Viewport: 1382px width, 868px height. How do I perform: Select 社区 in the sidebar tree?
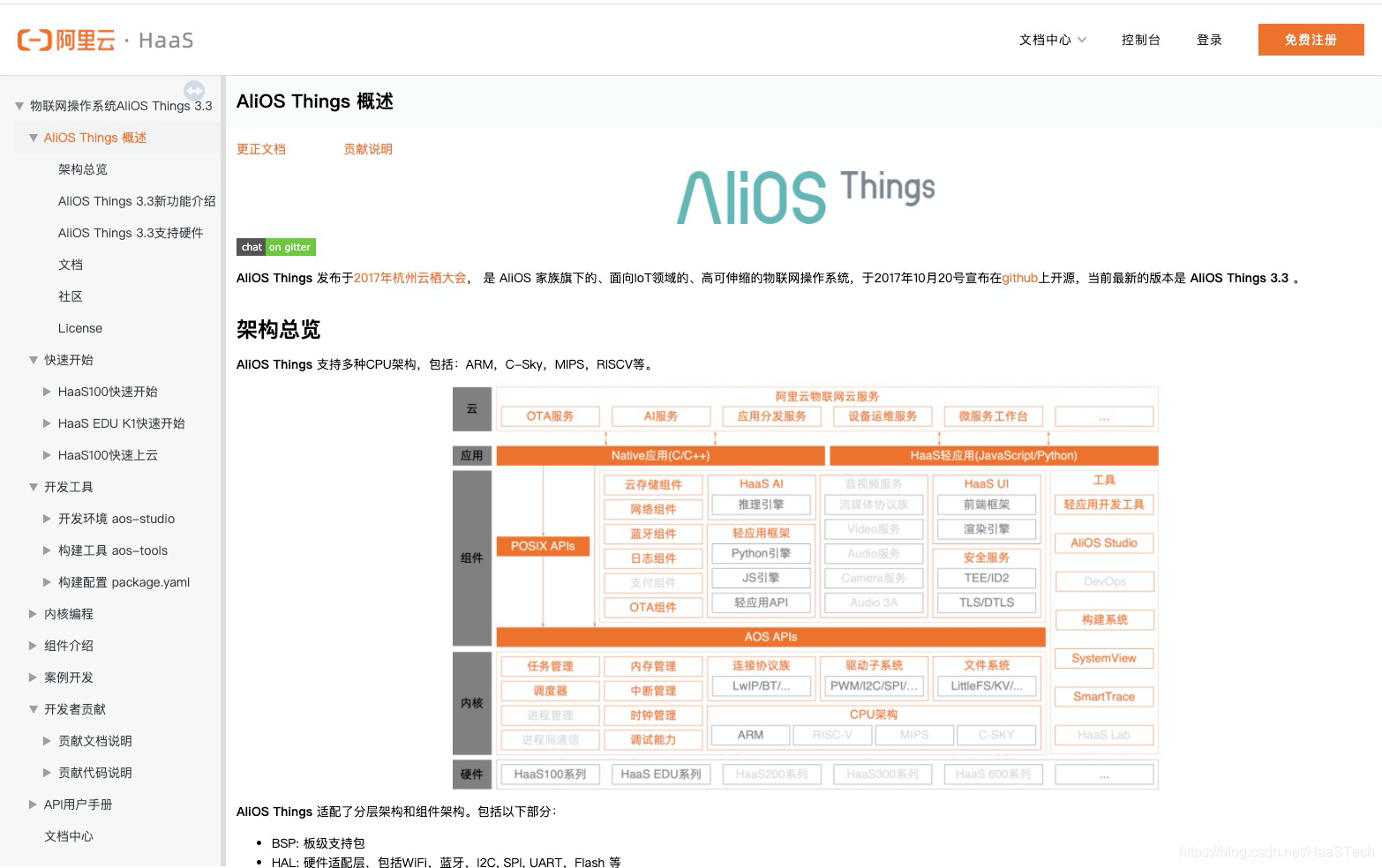pyautogui.click(x=71, y=296)
